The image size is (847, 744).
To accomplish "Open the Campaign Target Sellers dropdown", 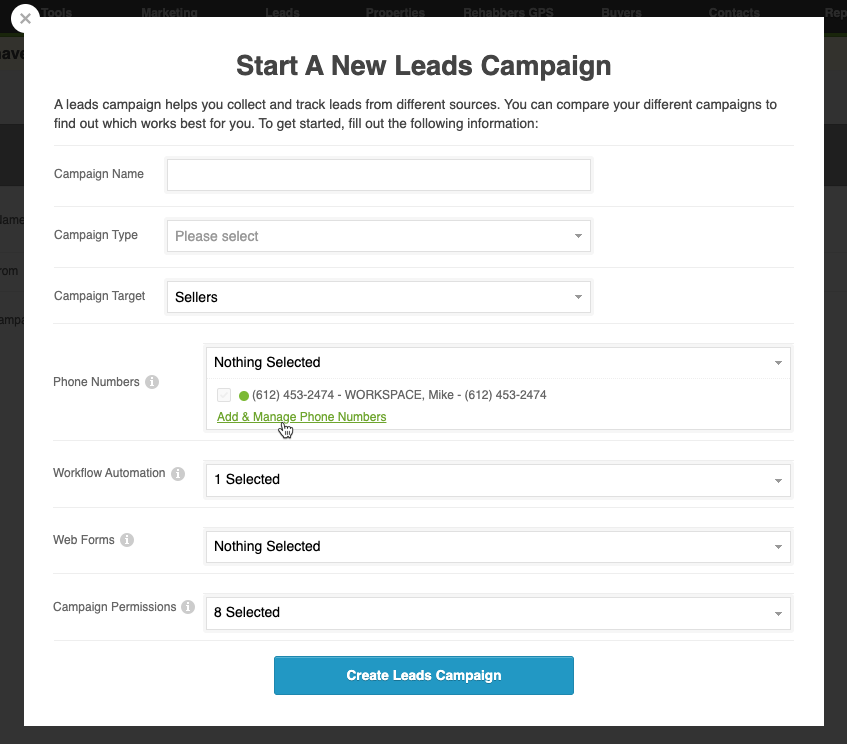I will (x=379, y=297).
